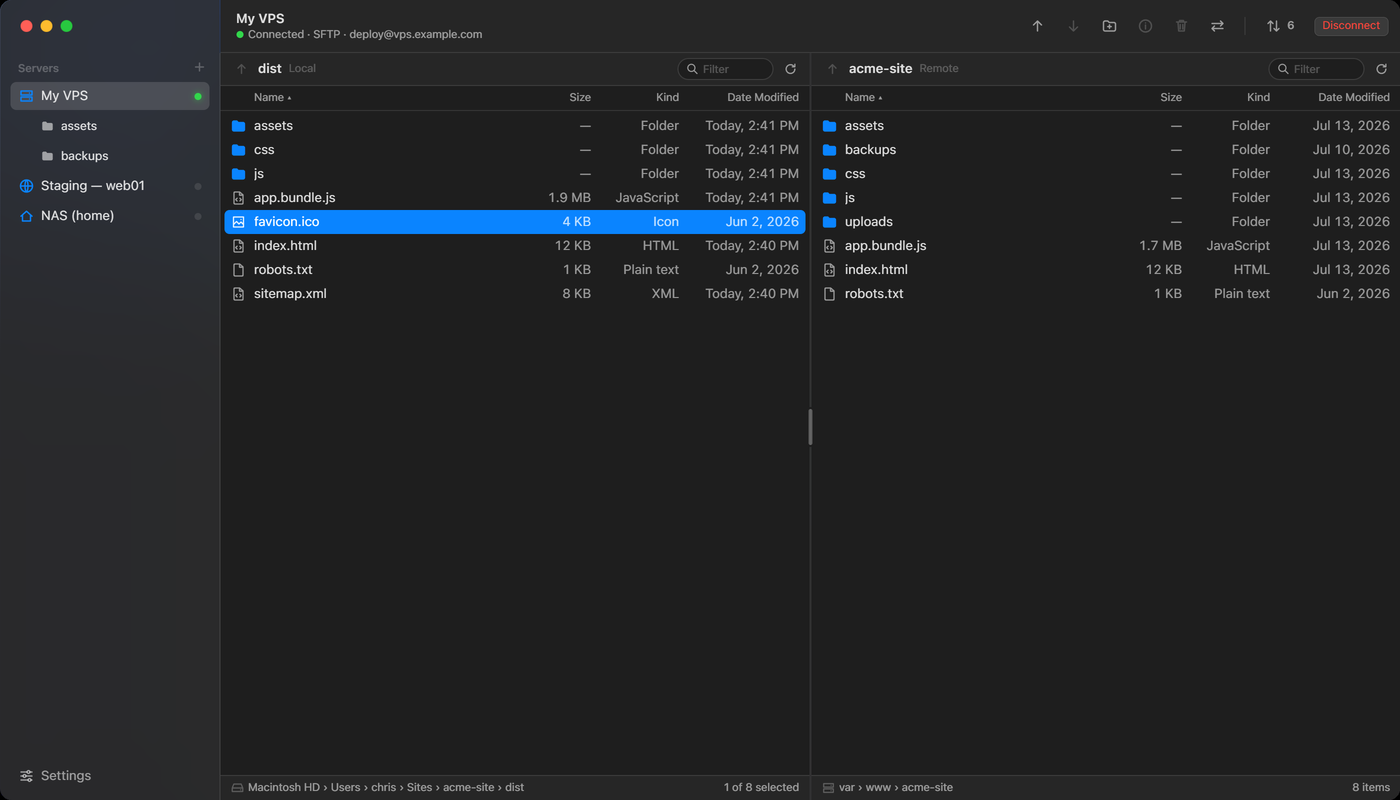Click the pane divider handle

810,427
